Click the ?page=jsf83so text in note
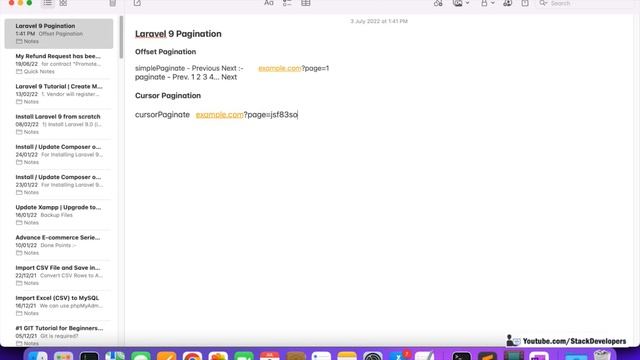 tap(271, 115)
